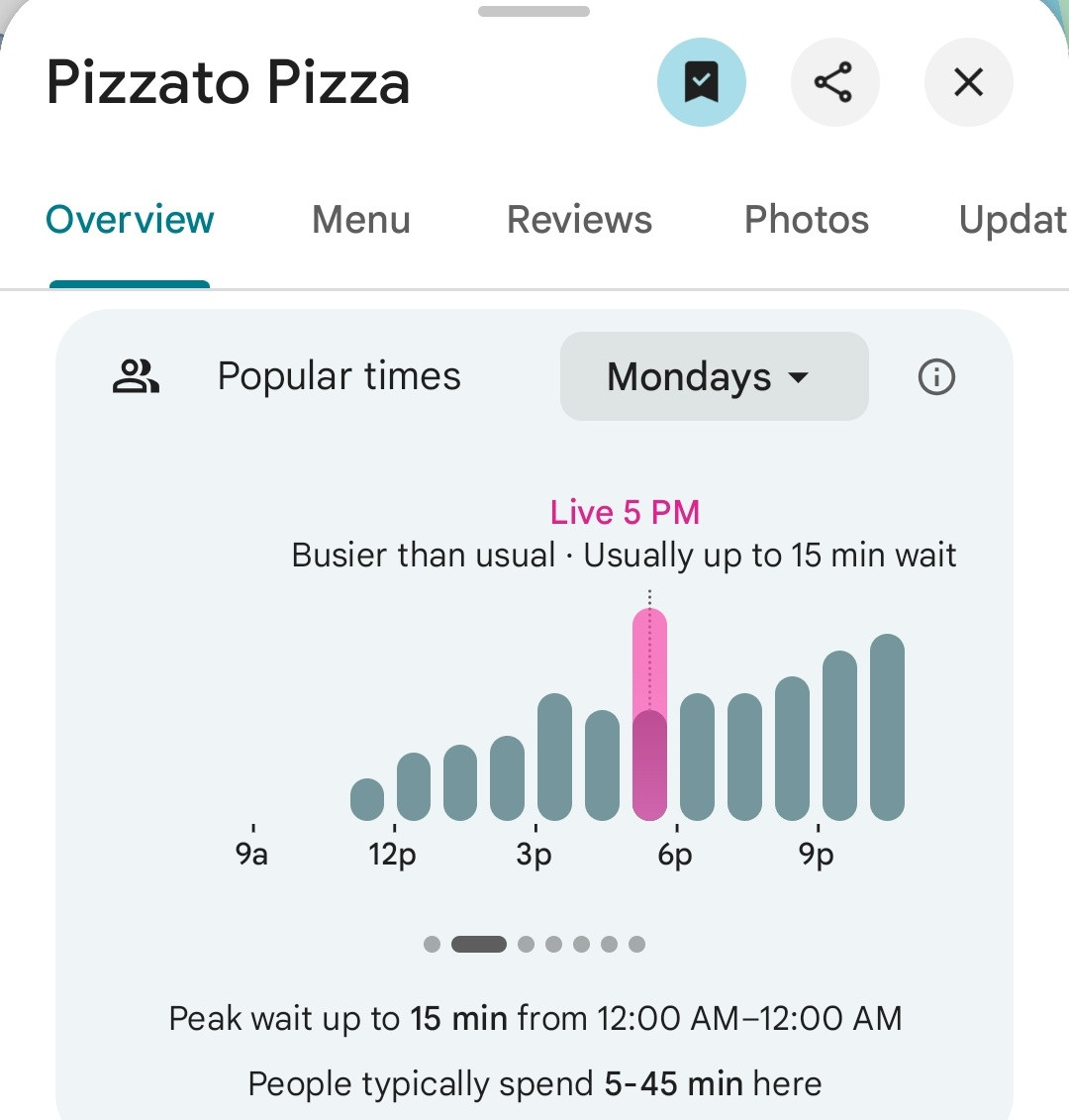The image size is (1069, 1120).
Task: Tap the drag handle at top
Action: (534, 12)
